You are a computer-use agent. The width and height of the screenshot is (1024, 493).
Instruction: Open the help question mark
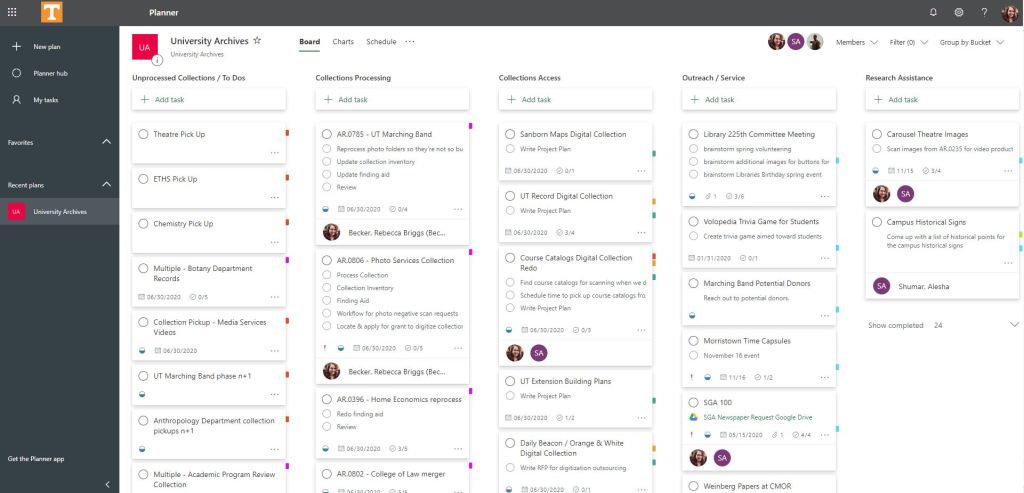coord(984,12)
